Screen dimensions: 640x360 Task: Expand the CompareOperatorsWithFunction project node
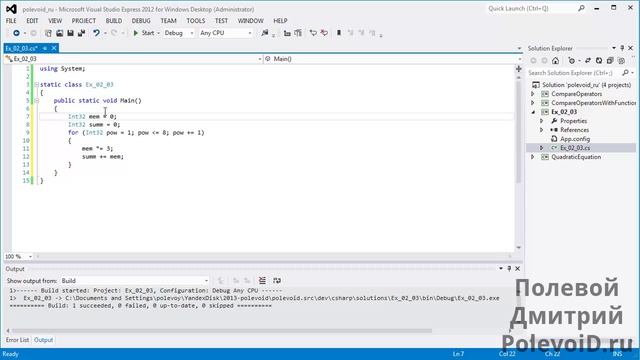pos(533,103)
